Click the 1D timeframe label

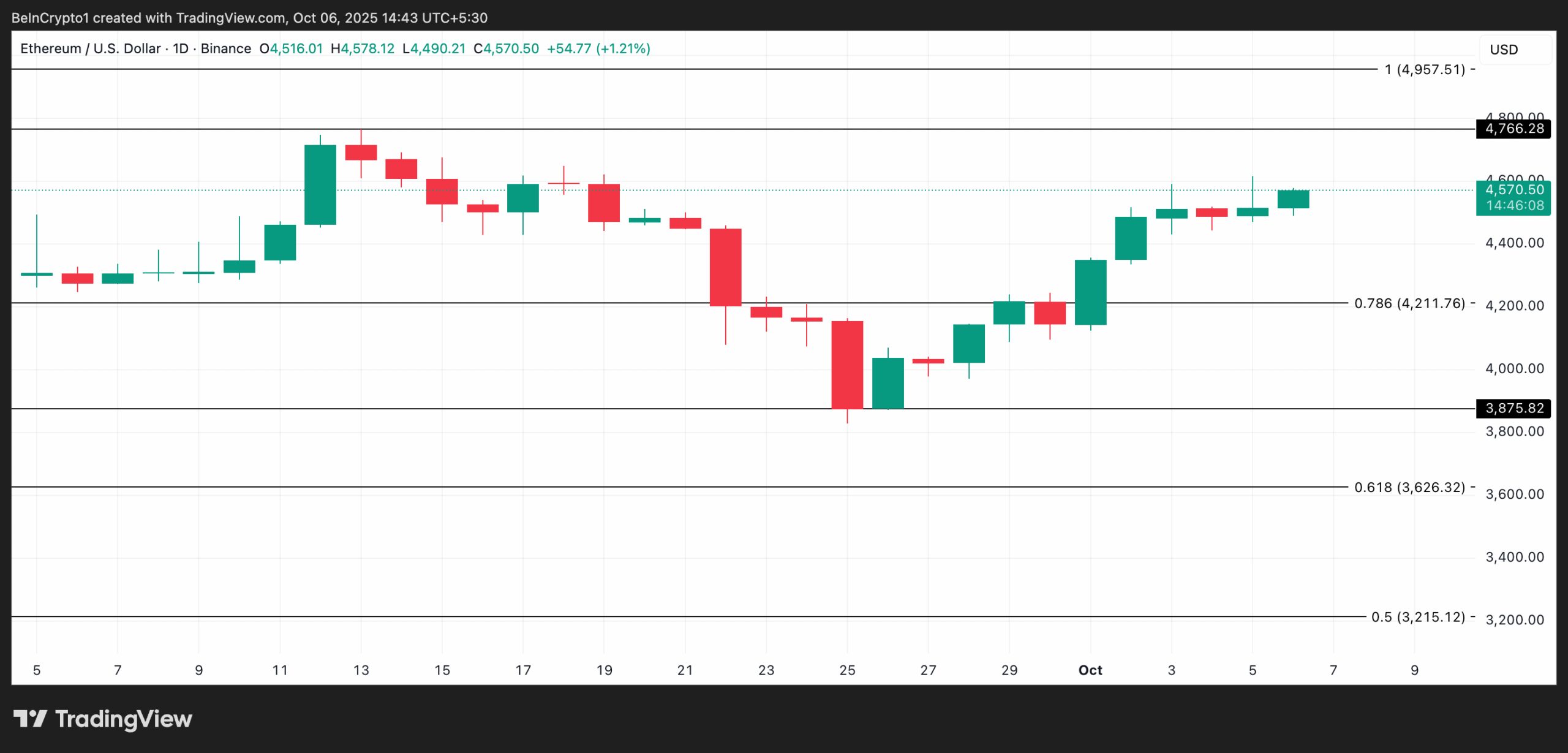pos(181,48)
